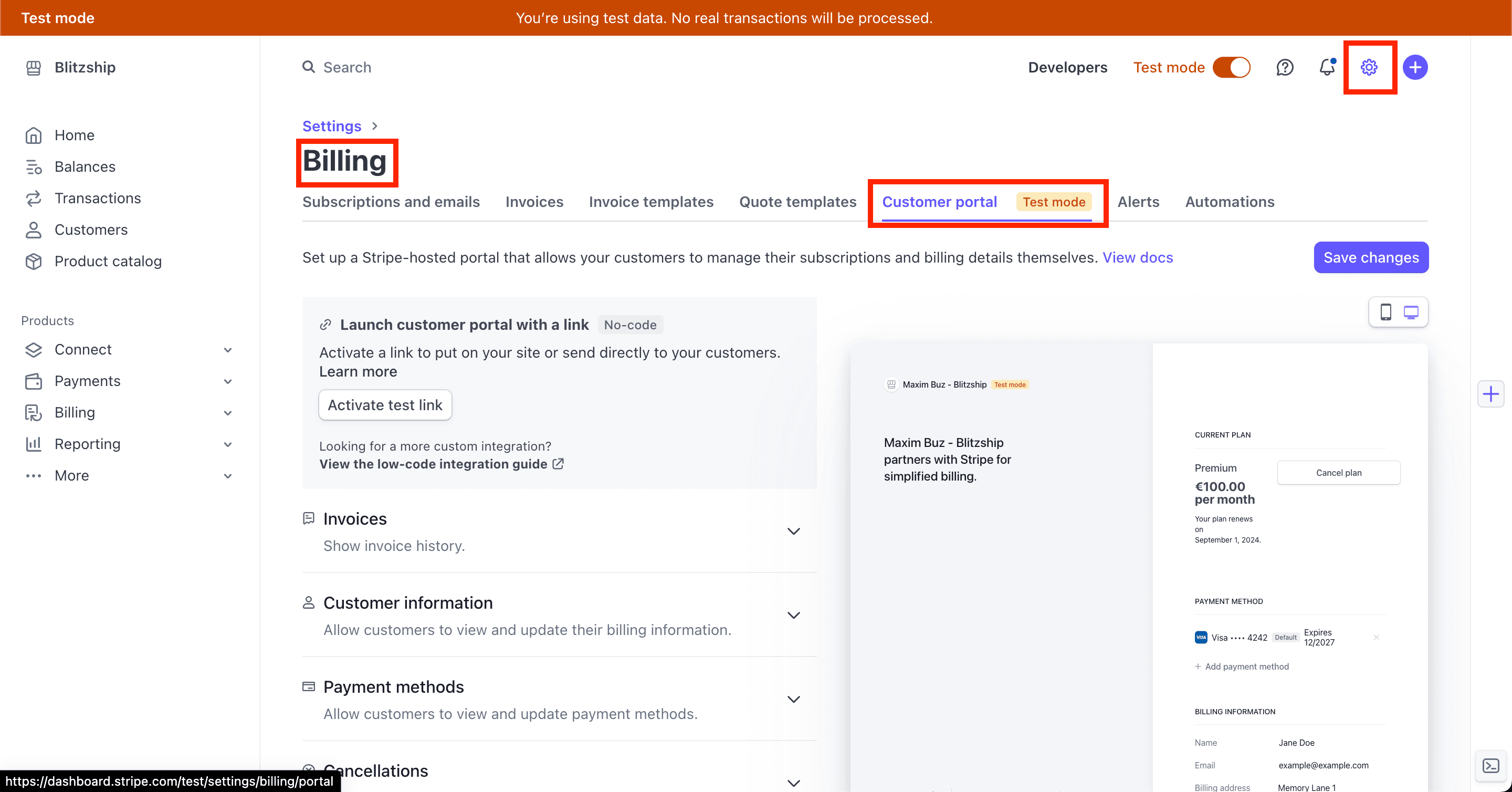This screenshot has height=792, width=1512.
Task: Click the Save changes button
Action: pyautogui.click(x=1371, y=257)
